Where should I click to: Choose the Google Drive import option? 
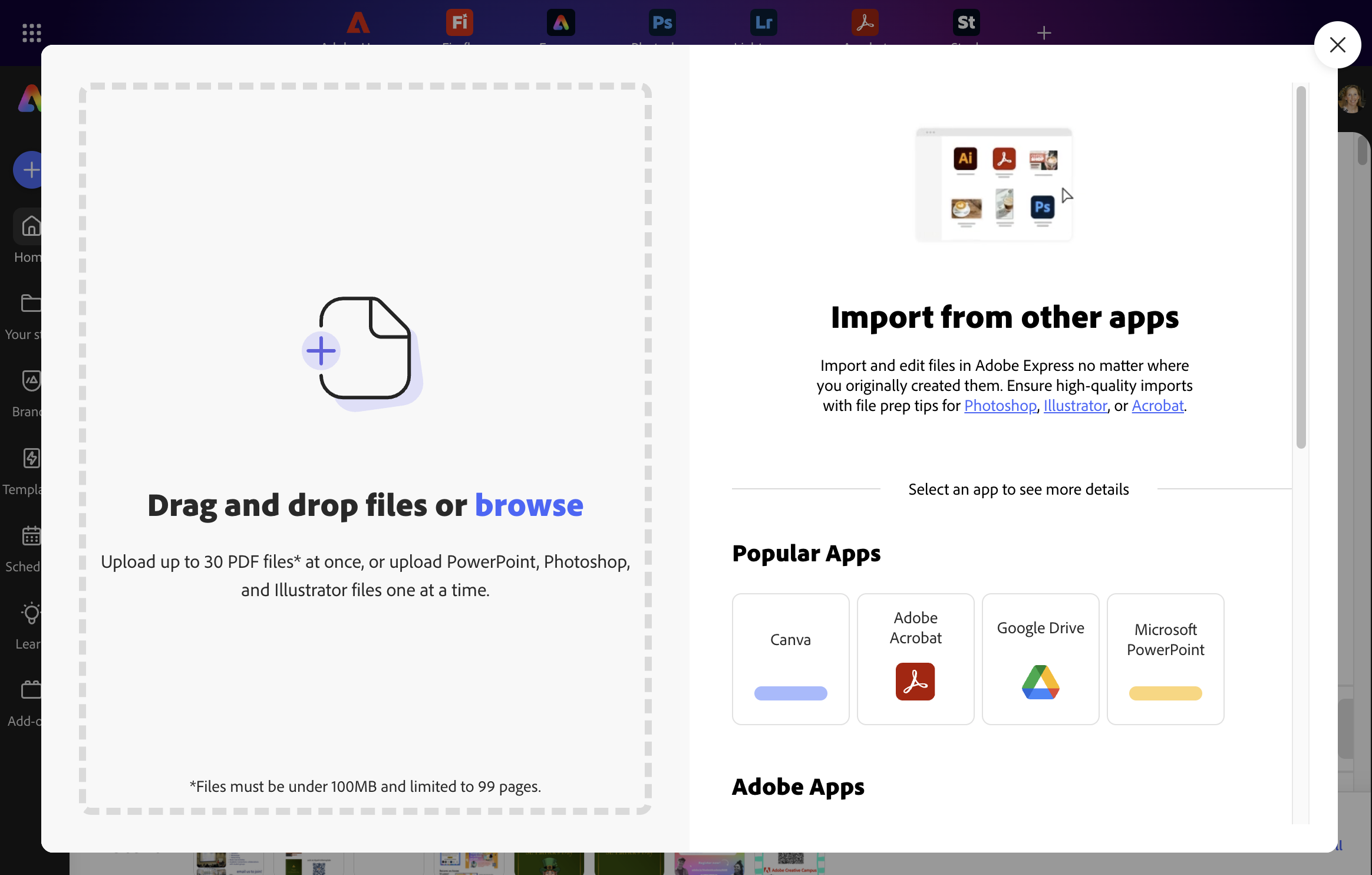(1040, 659)
